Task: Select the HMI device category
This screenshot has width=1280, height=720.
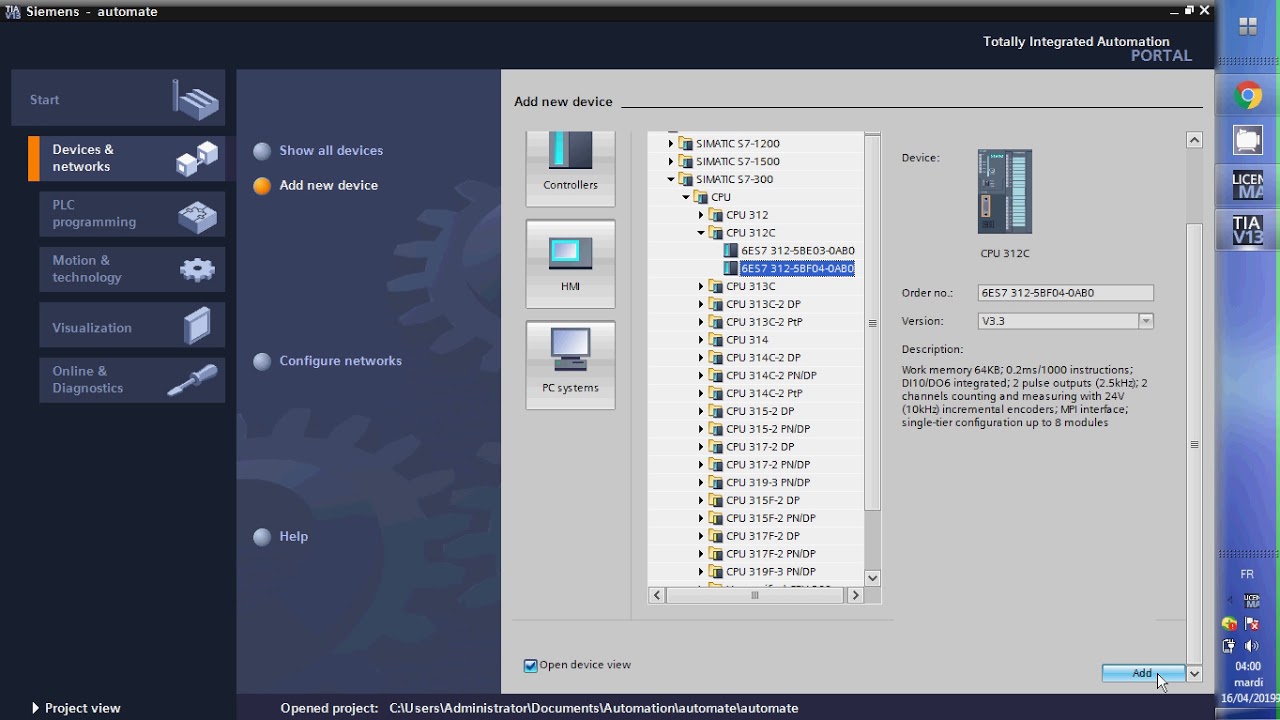Action: pyautogui.click(x=570, y=264)
